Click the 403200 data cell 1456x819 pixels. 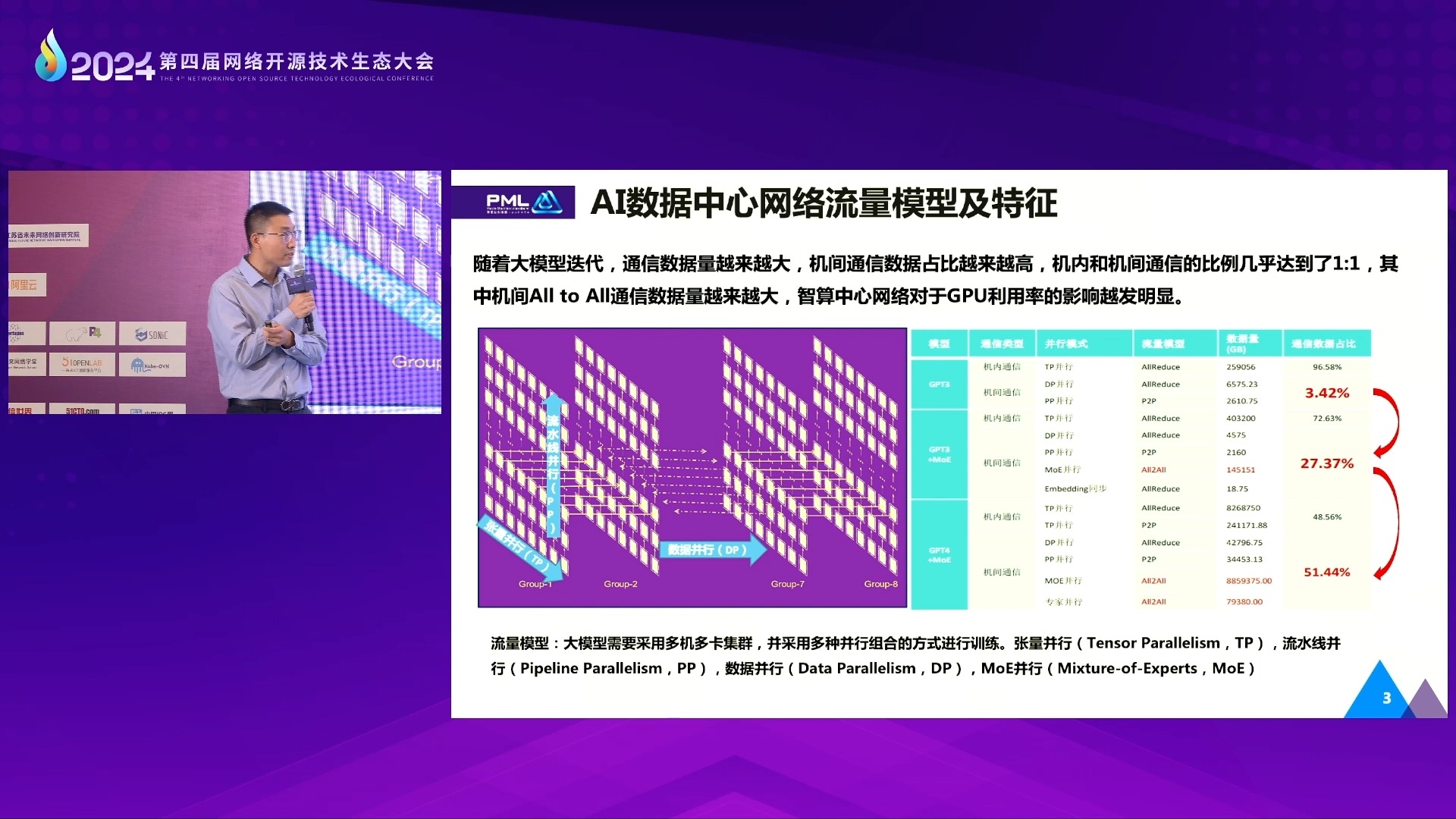(1241, 419)
